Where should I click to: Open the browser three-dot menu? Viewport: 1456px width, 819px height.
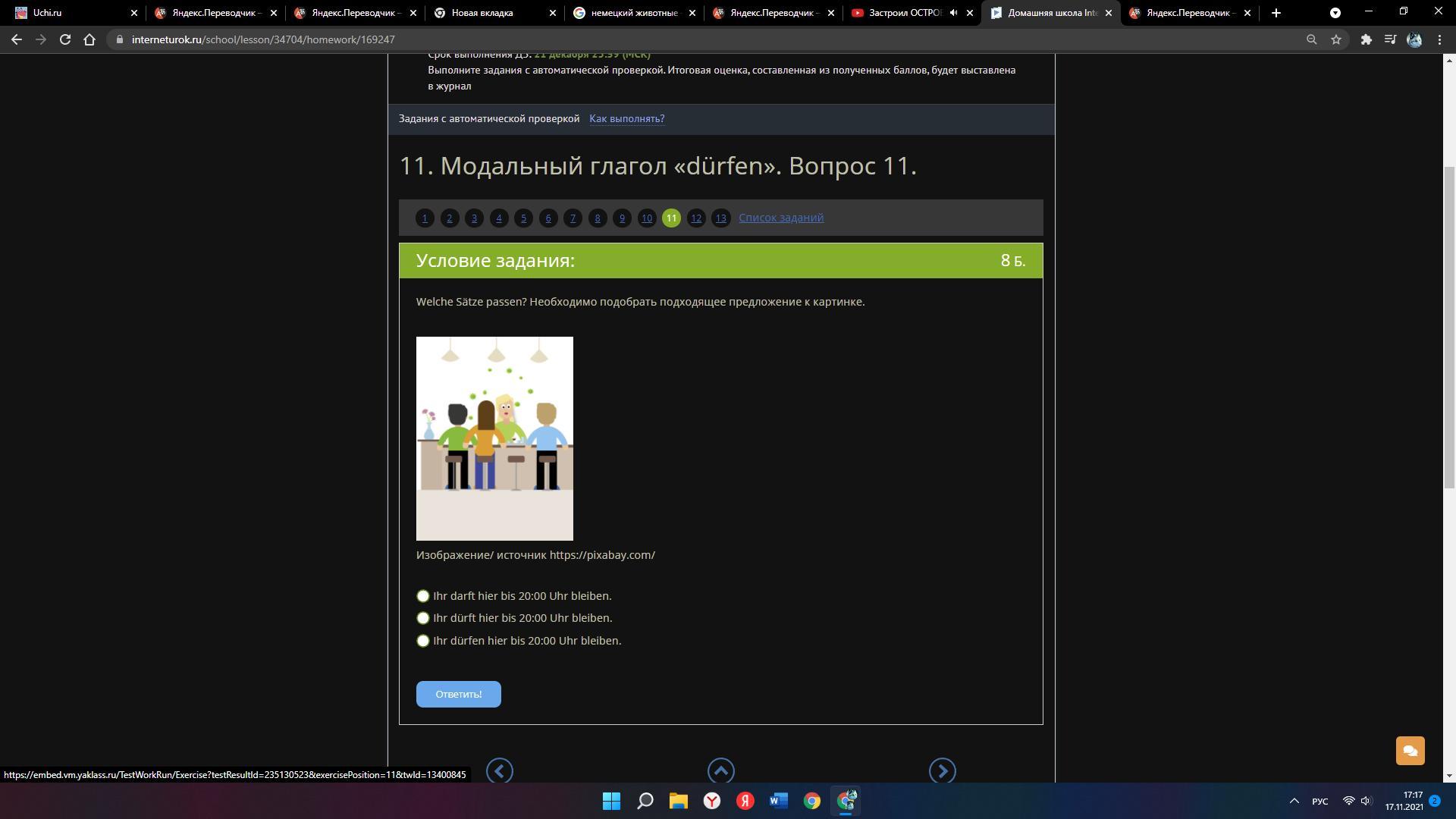pyautogui.click(x=1439, y=39)
